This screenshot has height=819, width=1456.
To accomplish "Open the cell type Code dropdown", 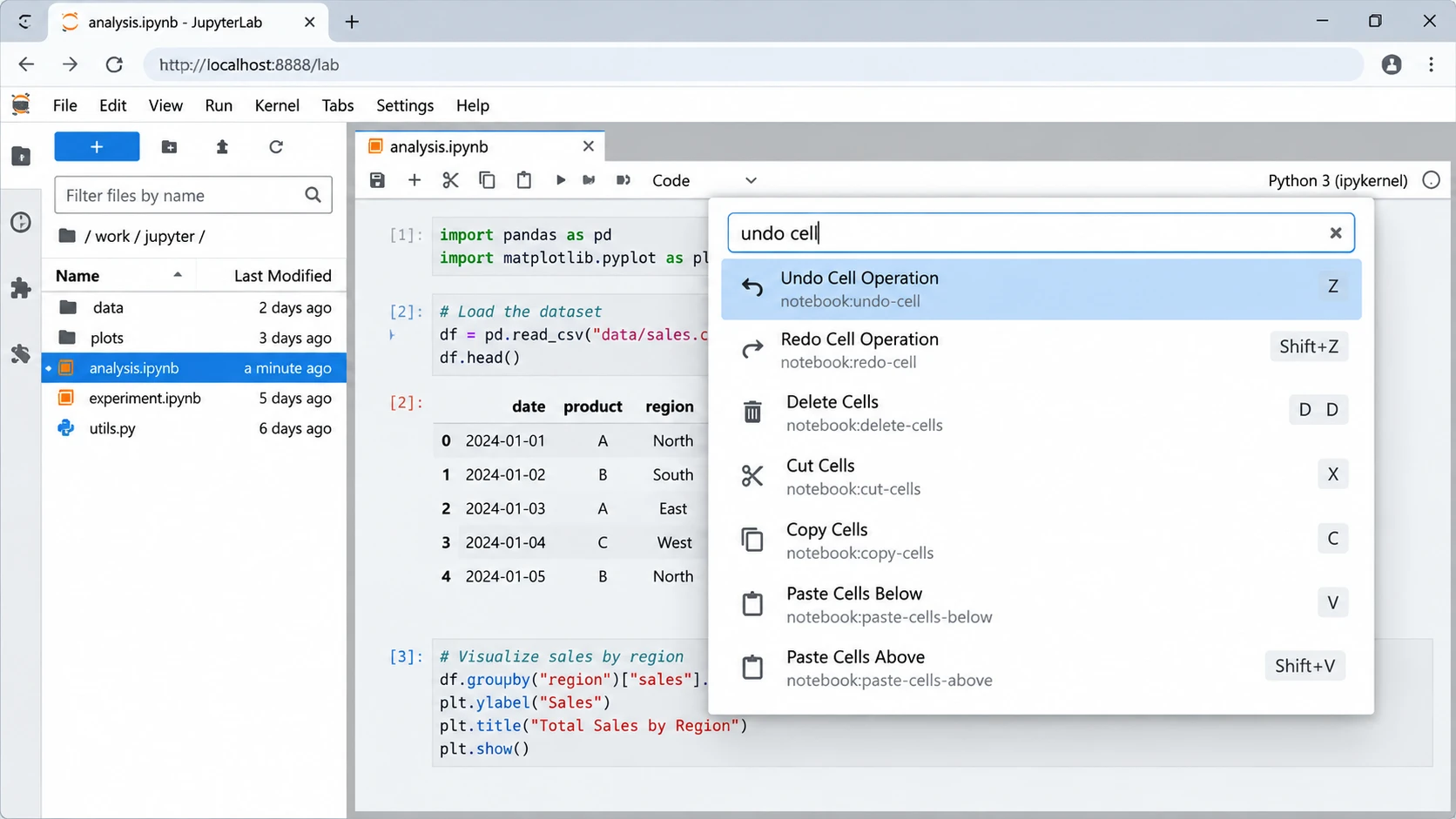I will [x=704, y=180].
